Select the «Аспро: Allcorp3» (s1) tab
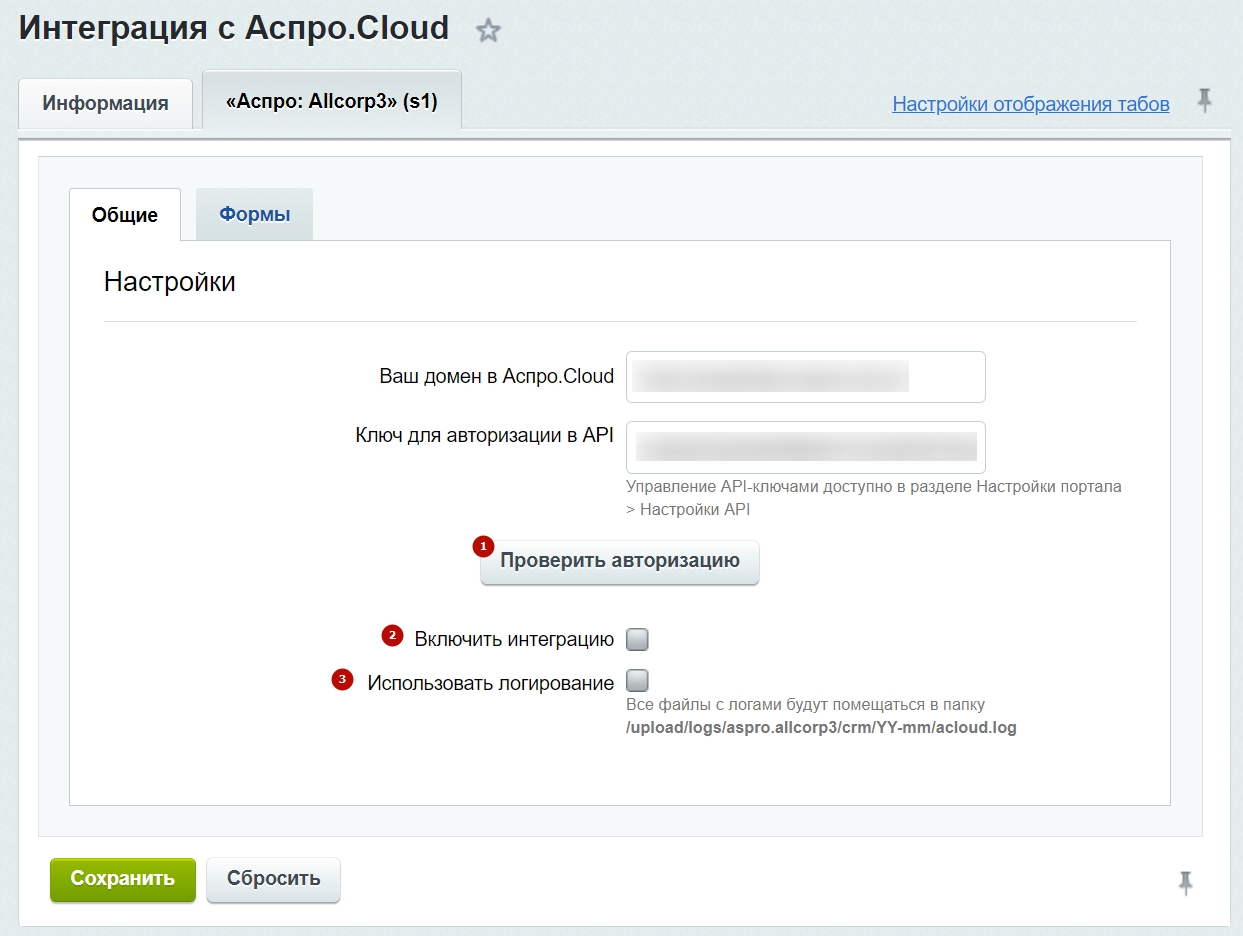The image size is (1243, 936). coord(332,101)
